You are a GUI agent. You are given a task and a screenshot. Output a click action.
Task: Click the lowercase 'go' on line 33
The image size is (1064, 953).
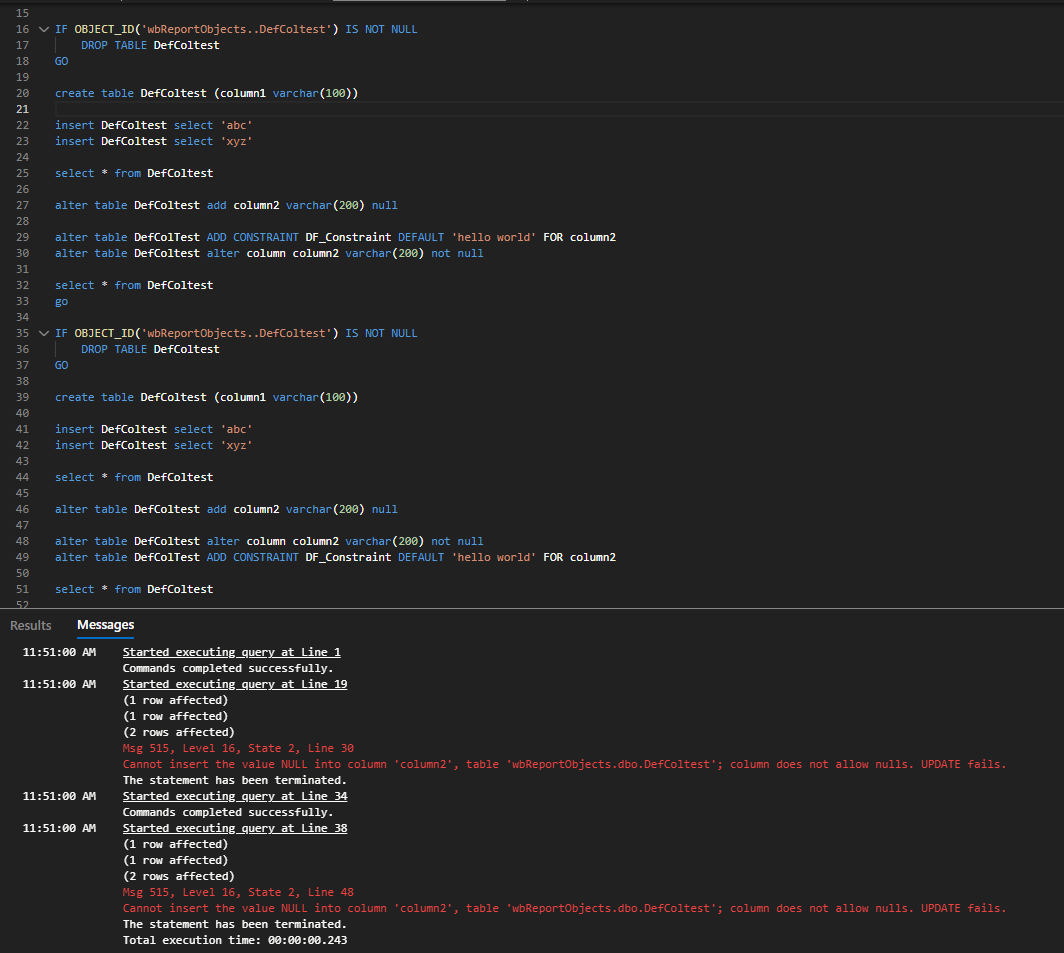point(61,301)
